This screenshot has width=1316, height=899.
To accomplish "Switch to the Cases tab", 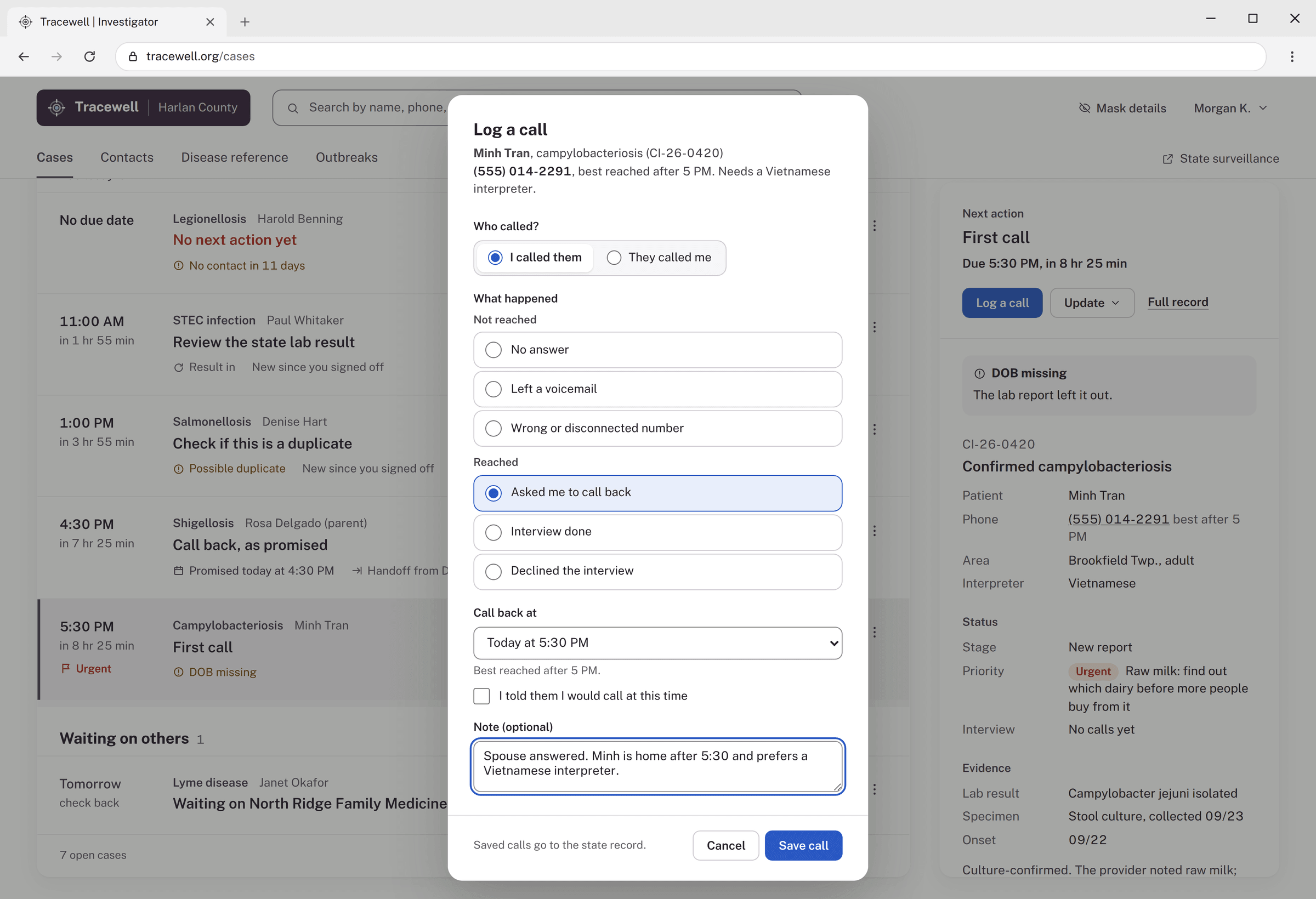I will (55, 157).
